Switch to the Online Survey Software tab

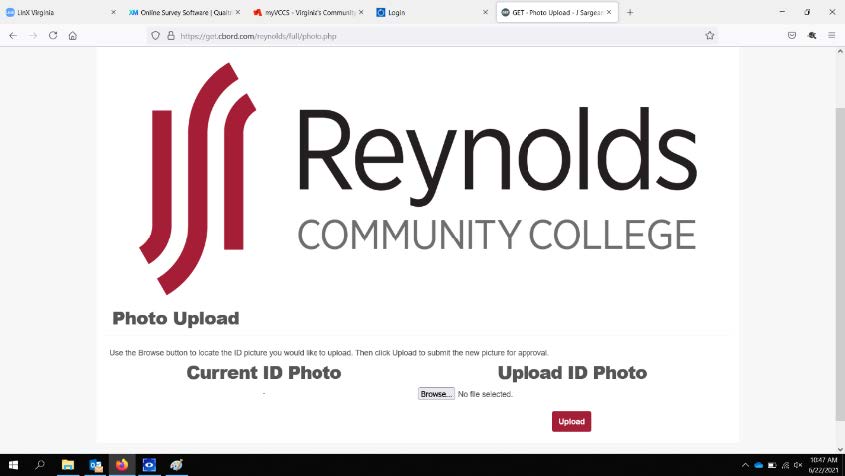click(184, 12)
